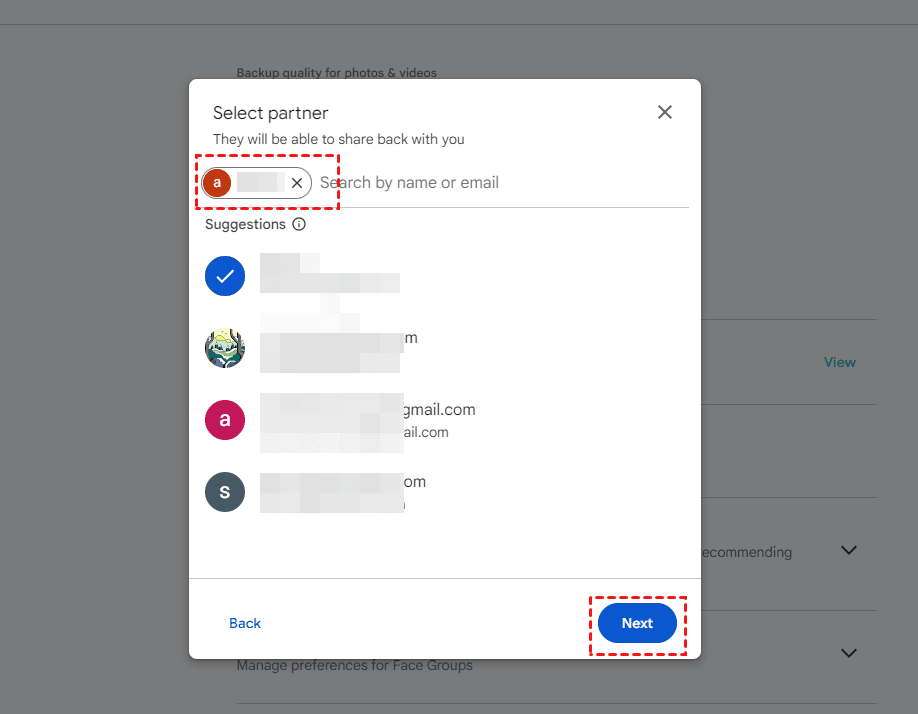The width and height of the screenshot is (918, 714).
Task: Expand the Face Groups preferences chevron
Action: click(x=849, y=653)
